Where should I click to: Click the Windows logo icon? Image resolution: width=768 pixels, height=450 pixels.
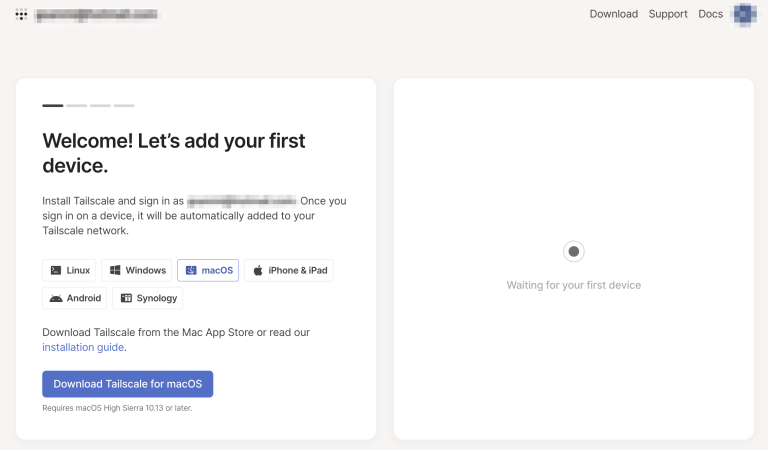[x=115, y=270]
